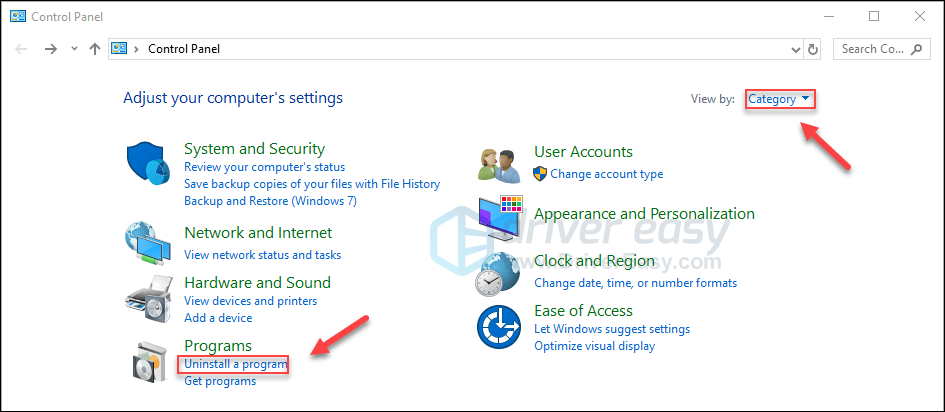
Task: Click the Ease of Access icon
Action: point(501,328)
